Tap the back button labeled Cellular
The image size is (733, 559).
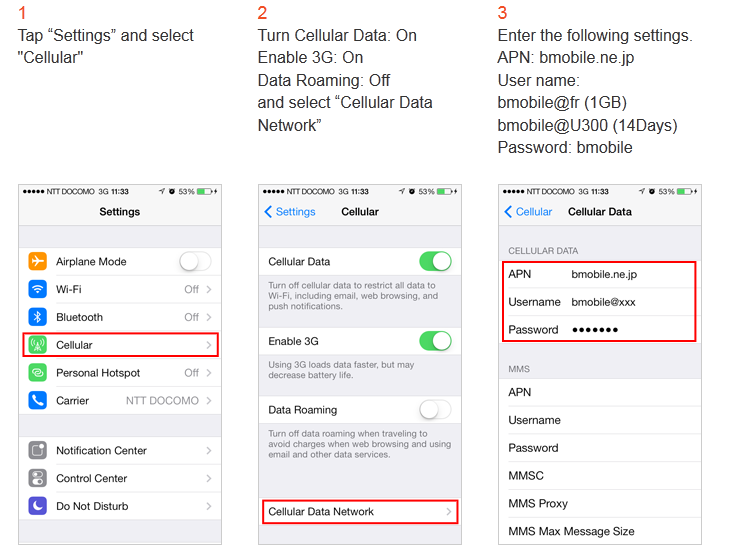pos(528,212)
